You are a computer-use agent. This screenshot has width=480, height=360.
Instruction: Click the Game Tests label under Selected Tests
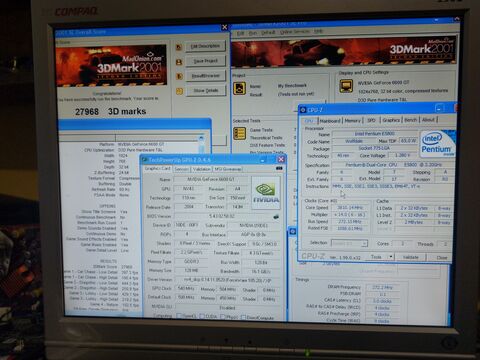(x=261, y=130)
